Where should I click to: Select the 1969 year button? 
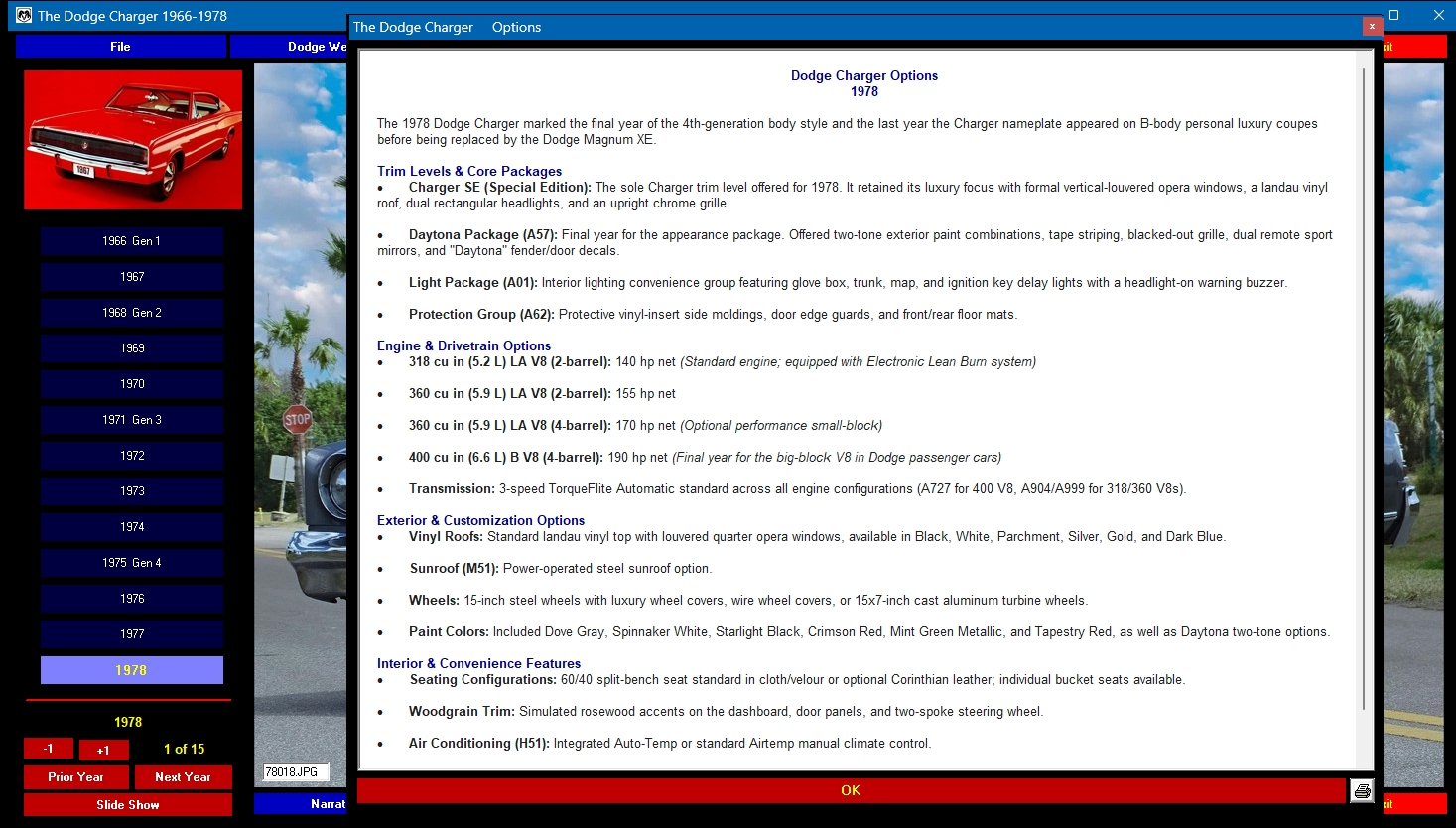click(x=132, y=348)
